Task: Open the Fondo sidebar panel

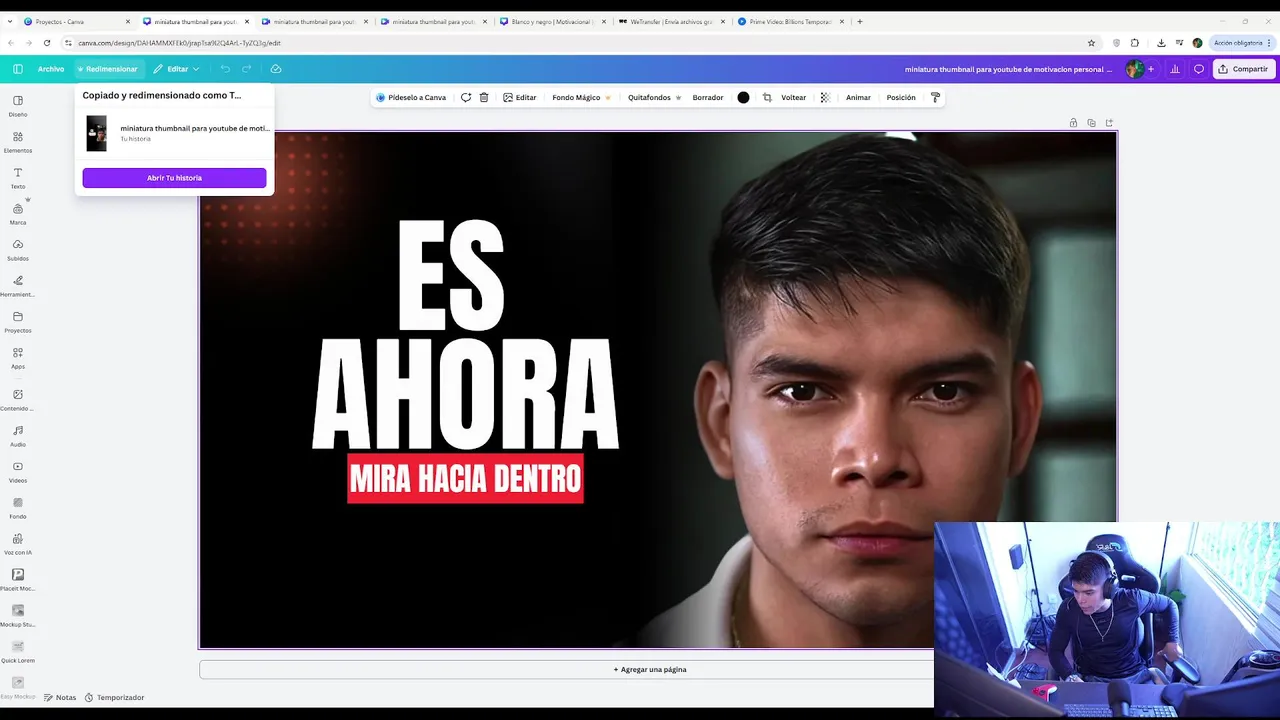Action: click(18, 507)
